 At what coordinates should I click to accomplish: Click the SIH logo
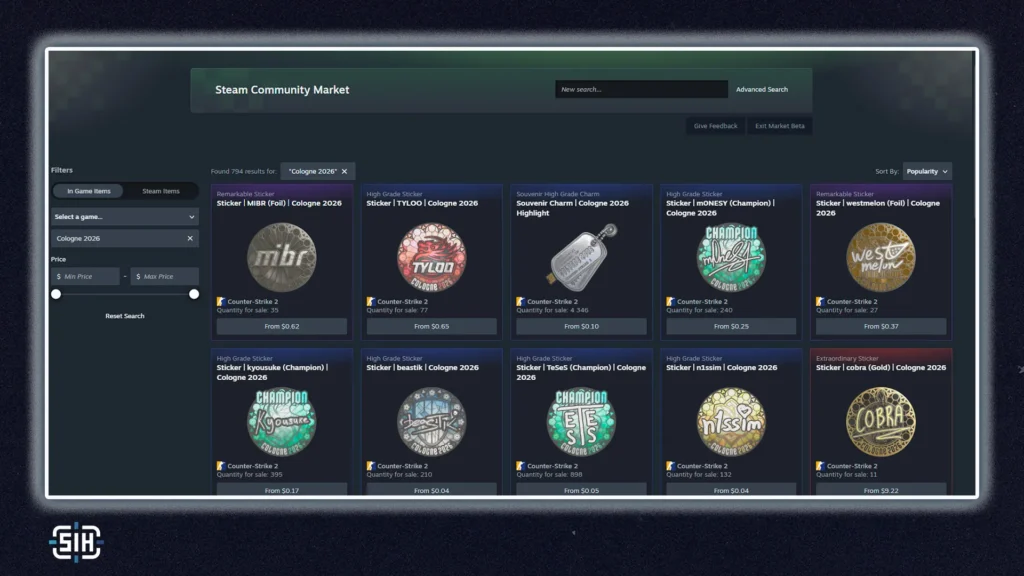[76, 542]
